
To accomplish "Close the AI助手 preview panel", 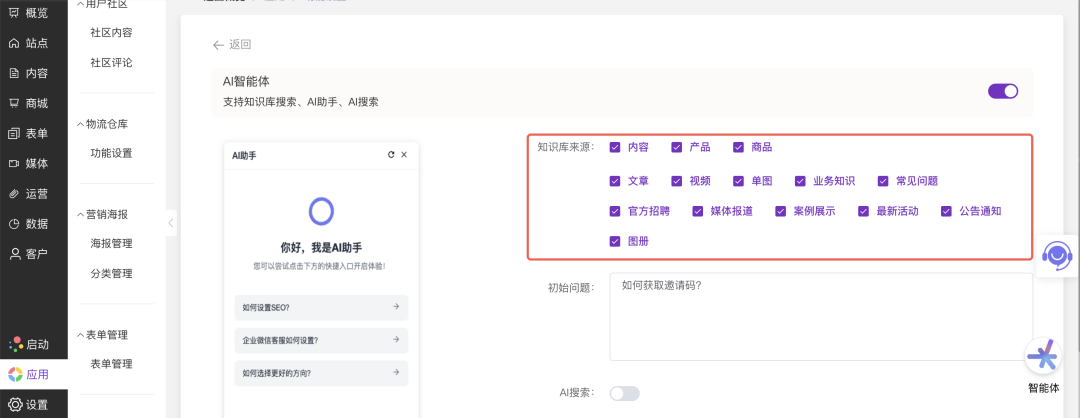I will (404, 155).
